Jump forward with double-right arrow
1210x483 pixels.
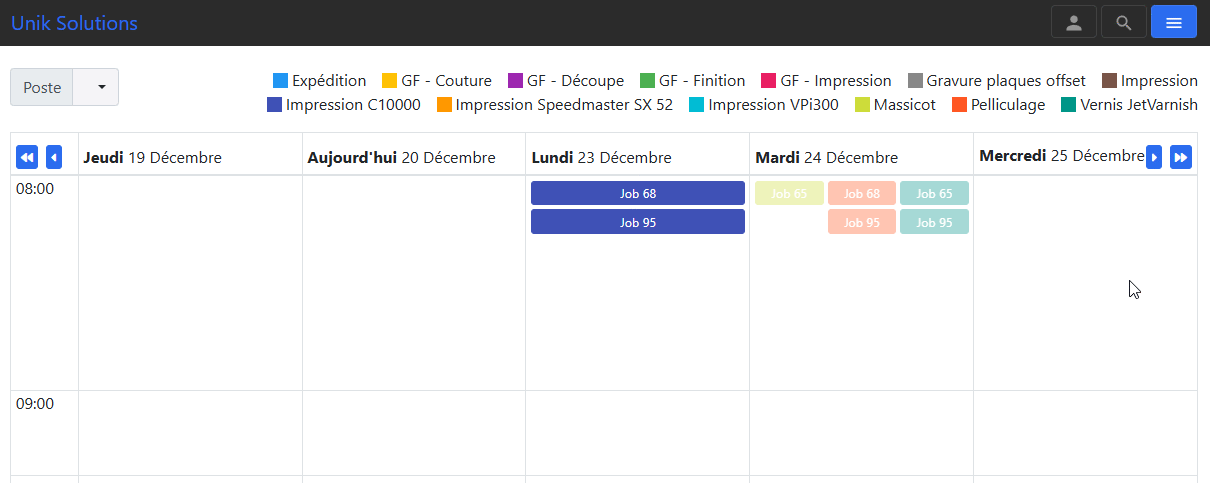click(x=1181, y=157)
